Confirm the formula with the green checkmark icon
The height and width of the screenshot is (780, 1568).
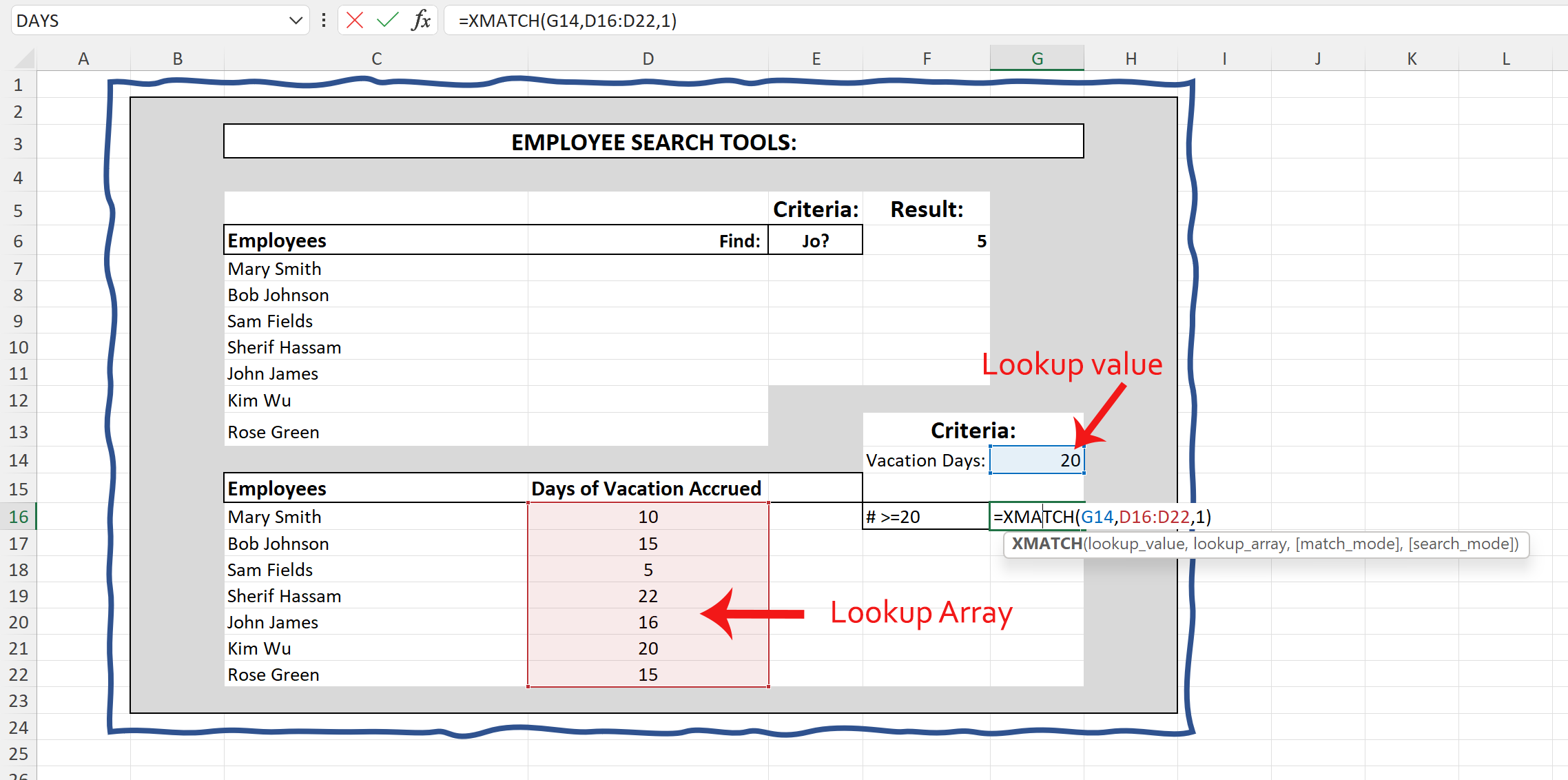click(x=387, y=20)
